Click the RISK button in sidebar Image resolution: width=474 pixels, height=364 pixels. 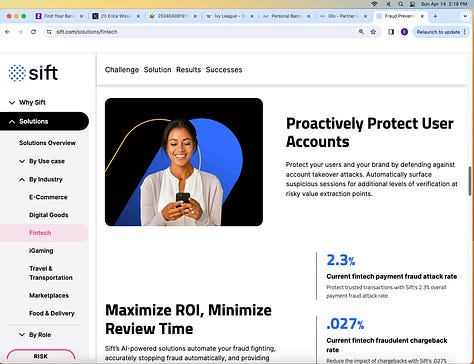(x=41, y=356)
